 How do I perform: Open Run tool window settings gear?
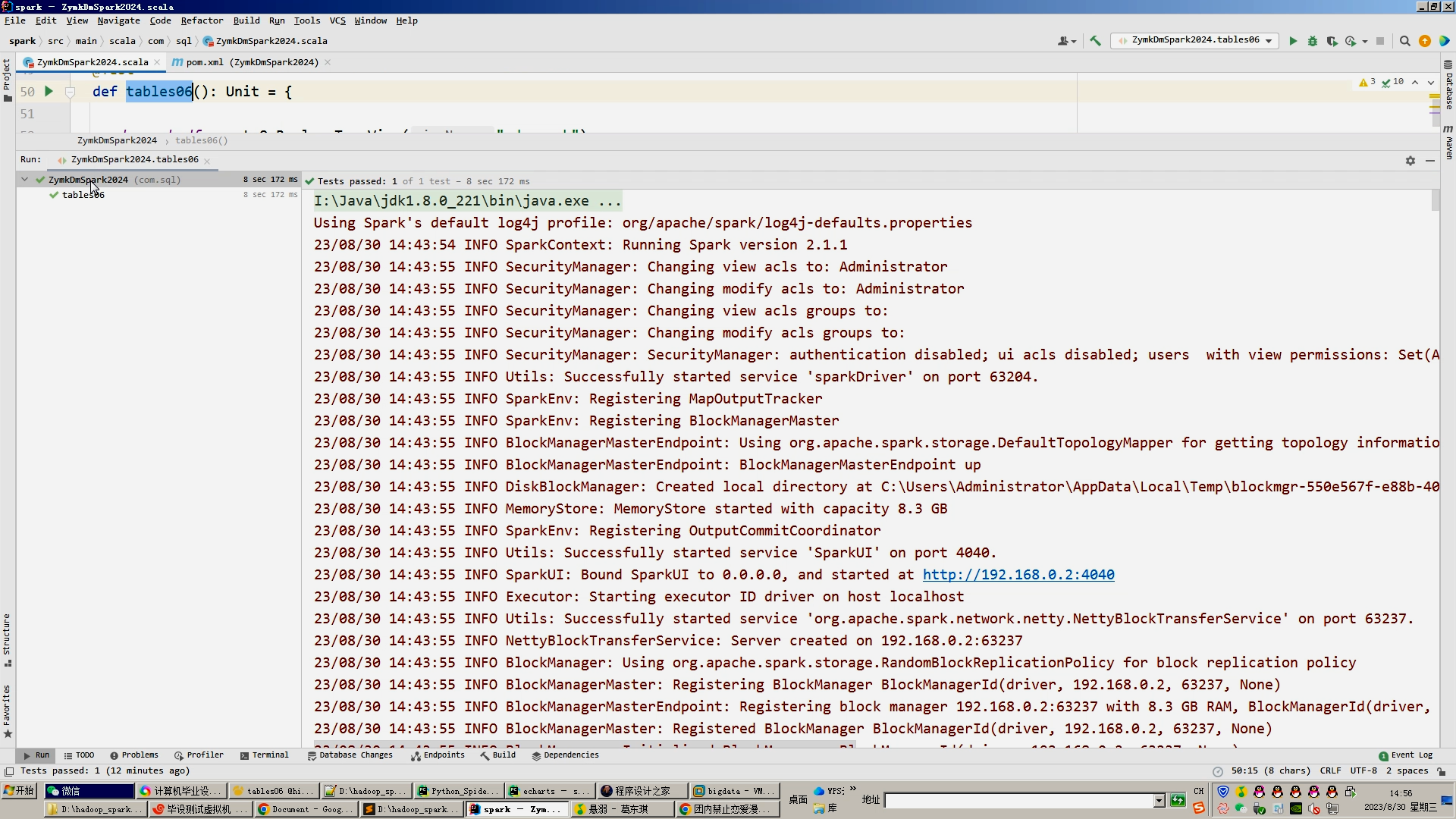pos(1410,160)
